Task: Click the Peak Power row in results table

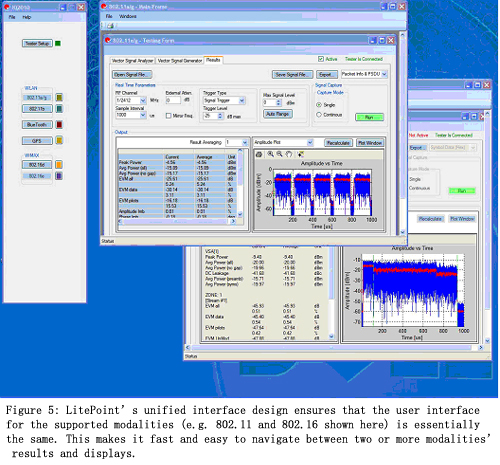Action: [177, 162]
